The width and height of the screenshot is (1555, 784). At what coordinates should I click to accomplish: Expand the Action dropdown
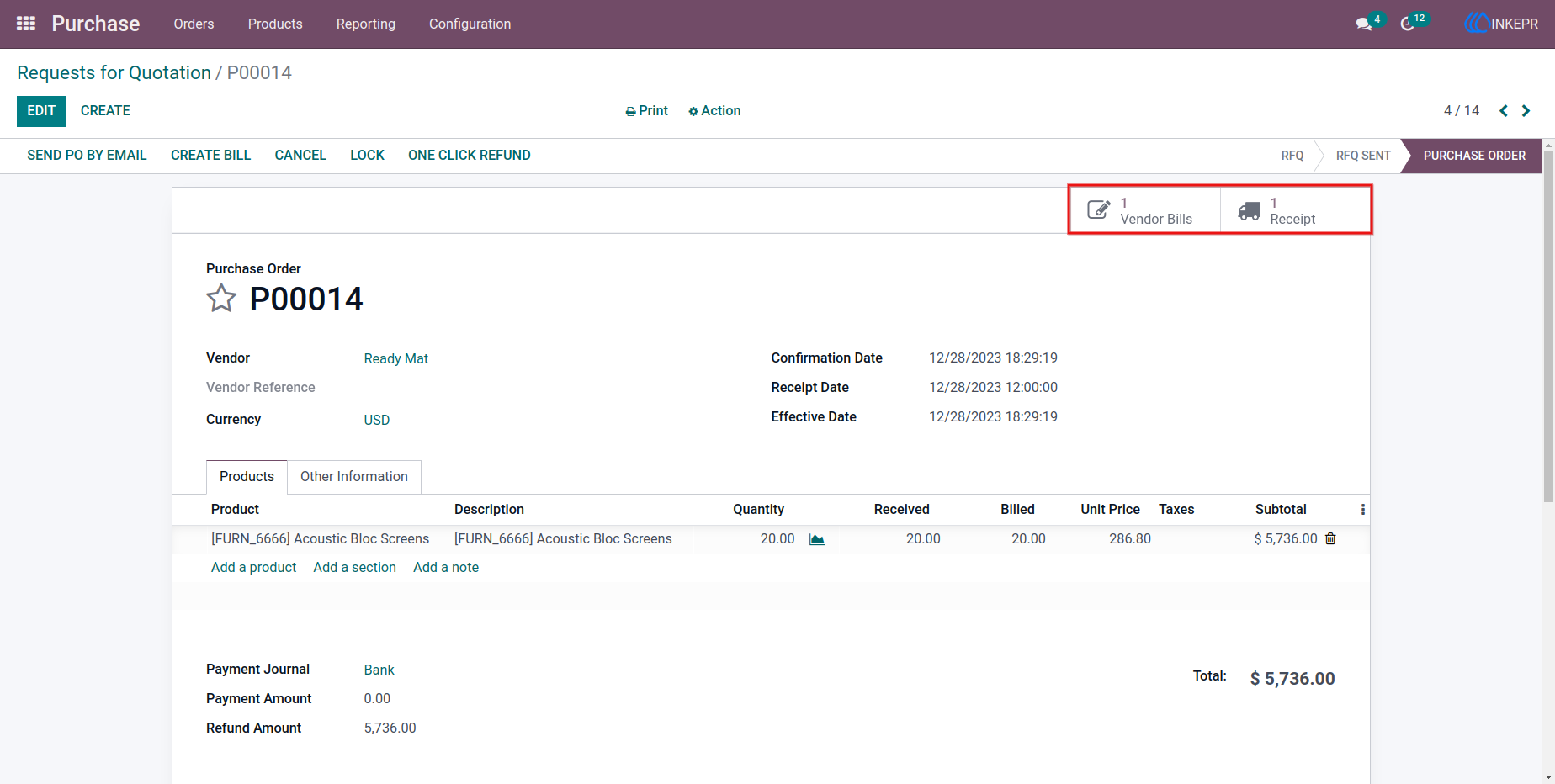pos(714,111)
